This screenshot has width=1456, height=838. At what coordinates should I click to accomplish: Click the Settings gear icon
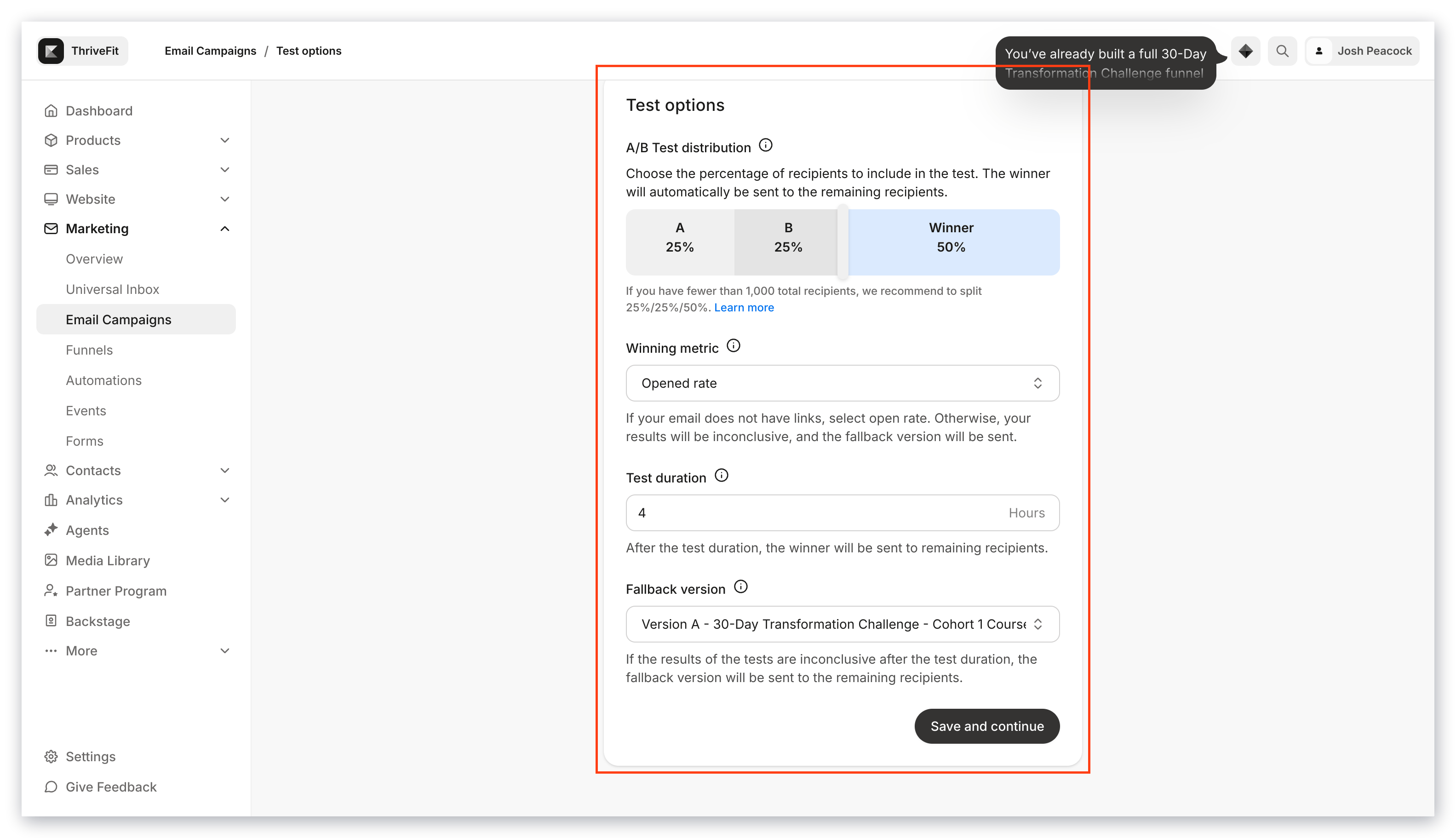[x=51, y=756]
